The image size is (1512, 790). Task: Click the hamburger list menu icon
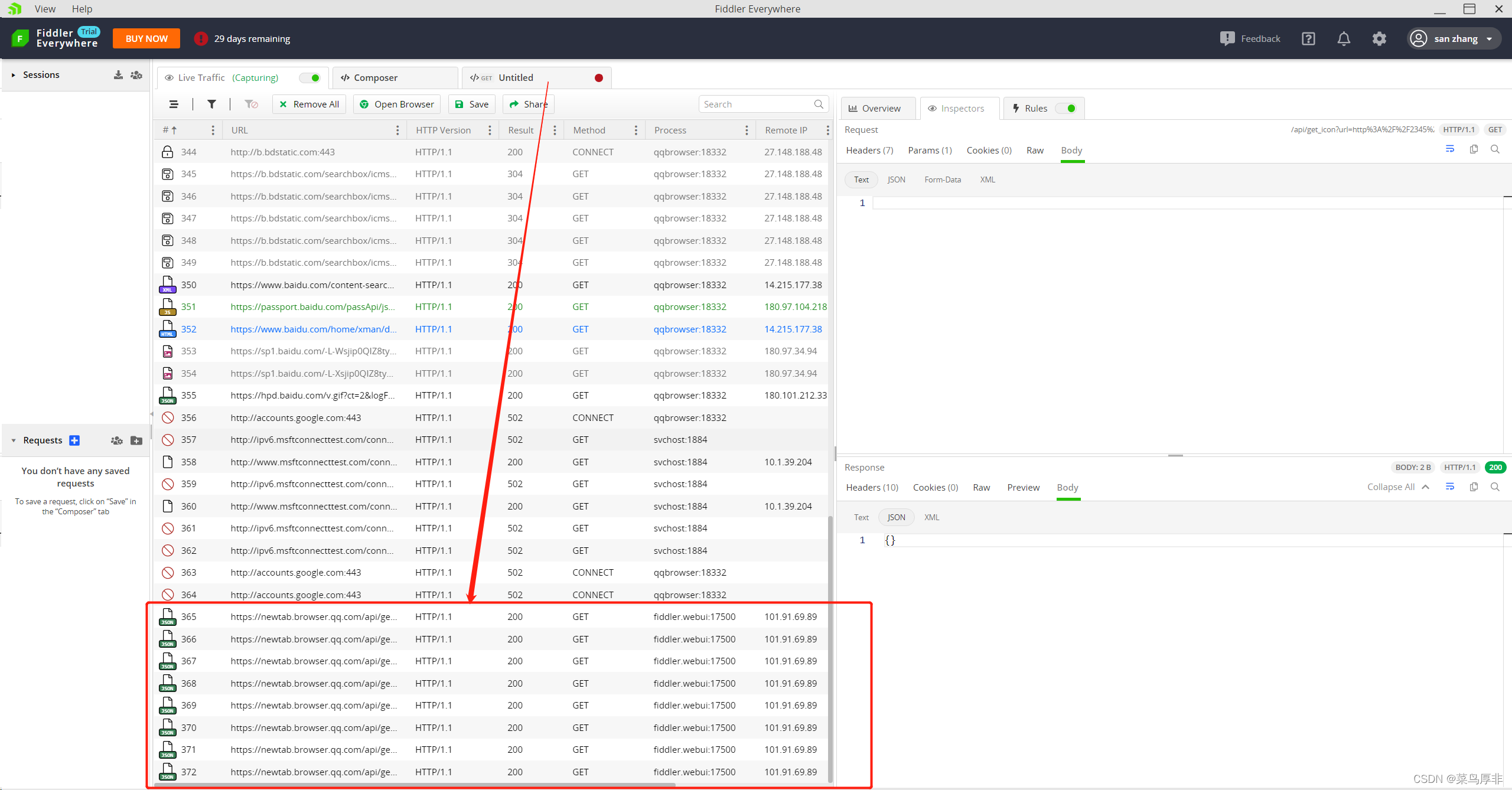[x=174, y=104]
